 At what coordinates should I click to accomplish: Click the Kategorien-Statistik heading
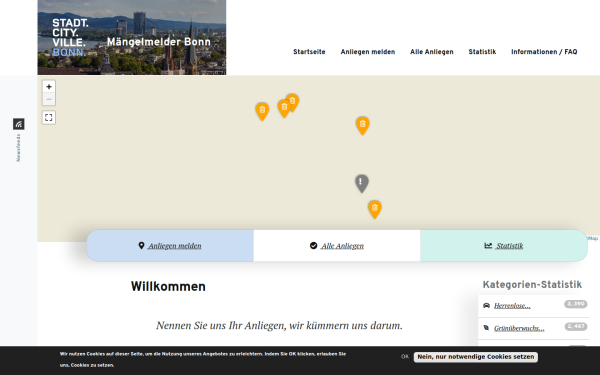532,285
